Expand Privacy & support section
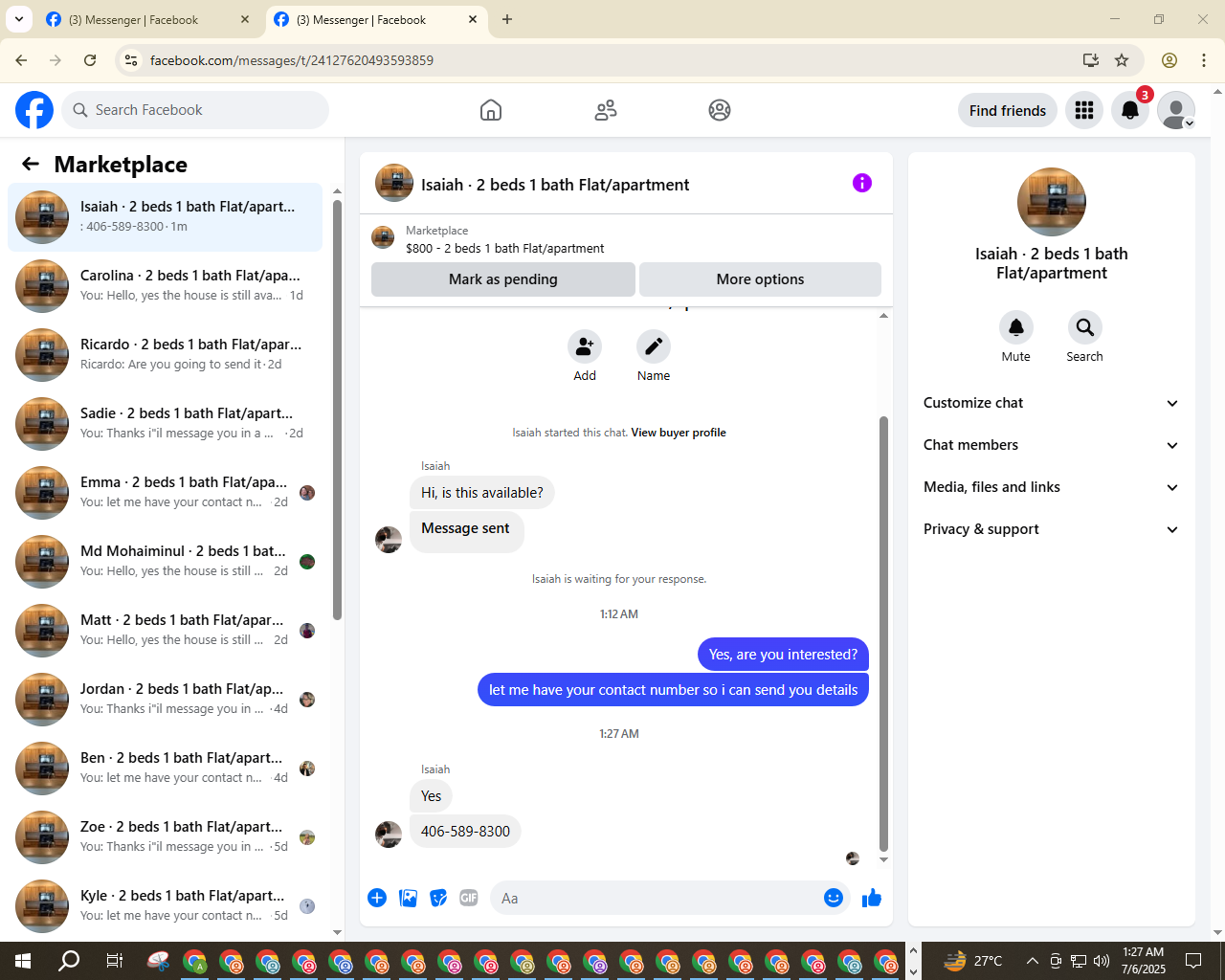This screenshot has width=1225, height=980. (1051, 529)
